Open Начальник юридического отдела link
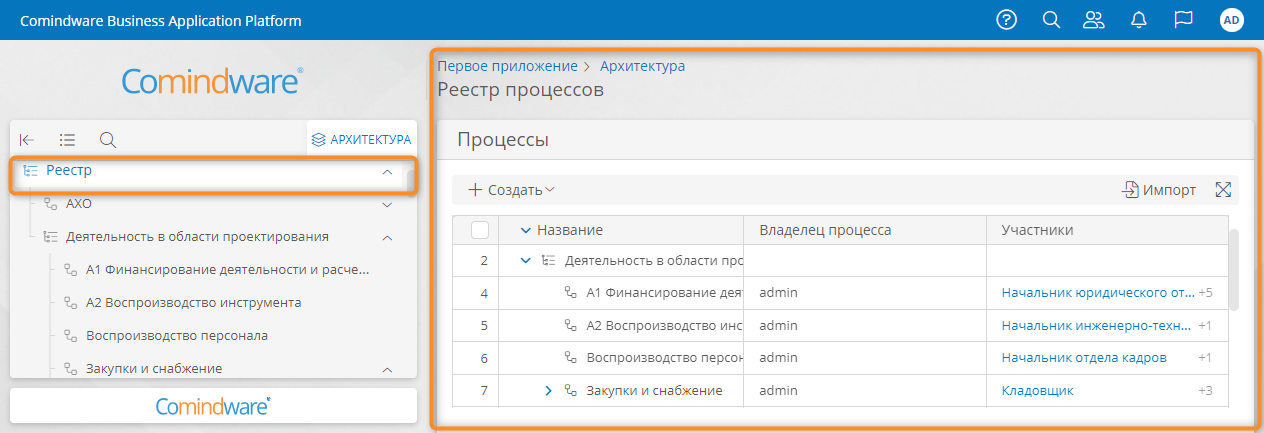Viewport: 1264px width, 433px height. tap(1098, 293)
